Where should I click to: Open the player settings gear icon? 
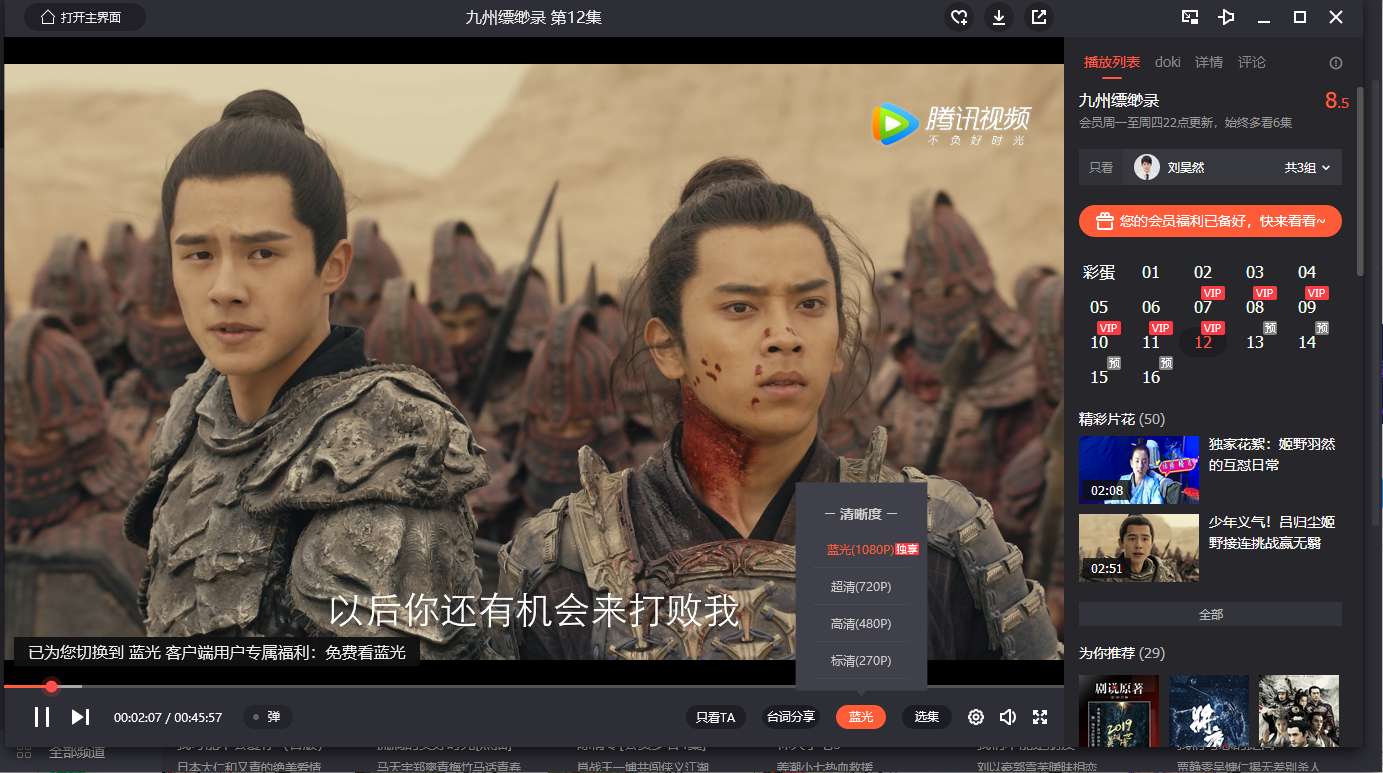point(976,717)
